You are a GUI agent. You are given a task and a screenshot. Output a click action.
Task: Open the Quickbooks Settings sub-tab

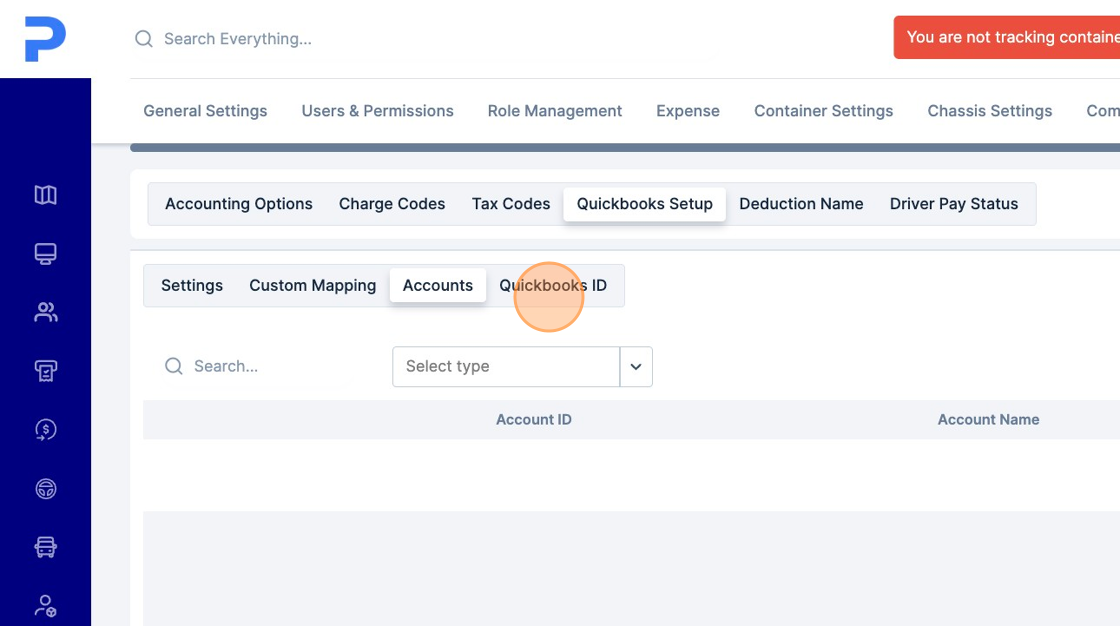pyautogui.click(x=192, y=285)
